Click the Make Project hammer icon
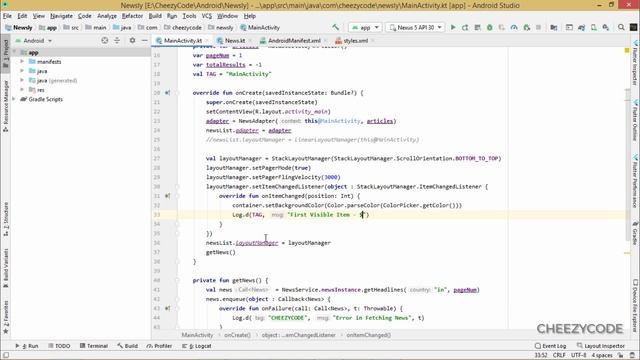This screenshot has height=360, width=640. tap(336, 27)
